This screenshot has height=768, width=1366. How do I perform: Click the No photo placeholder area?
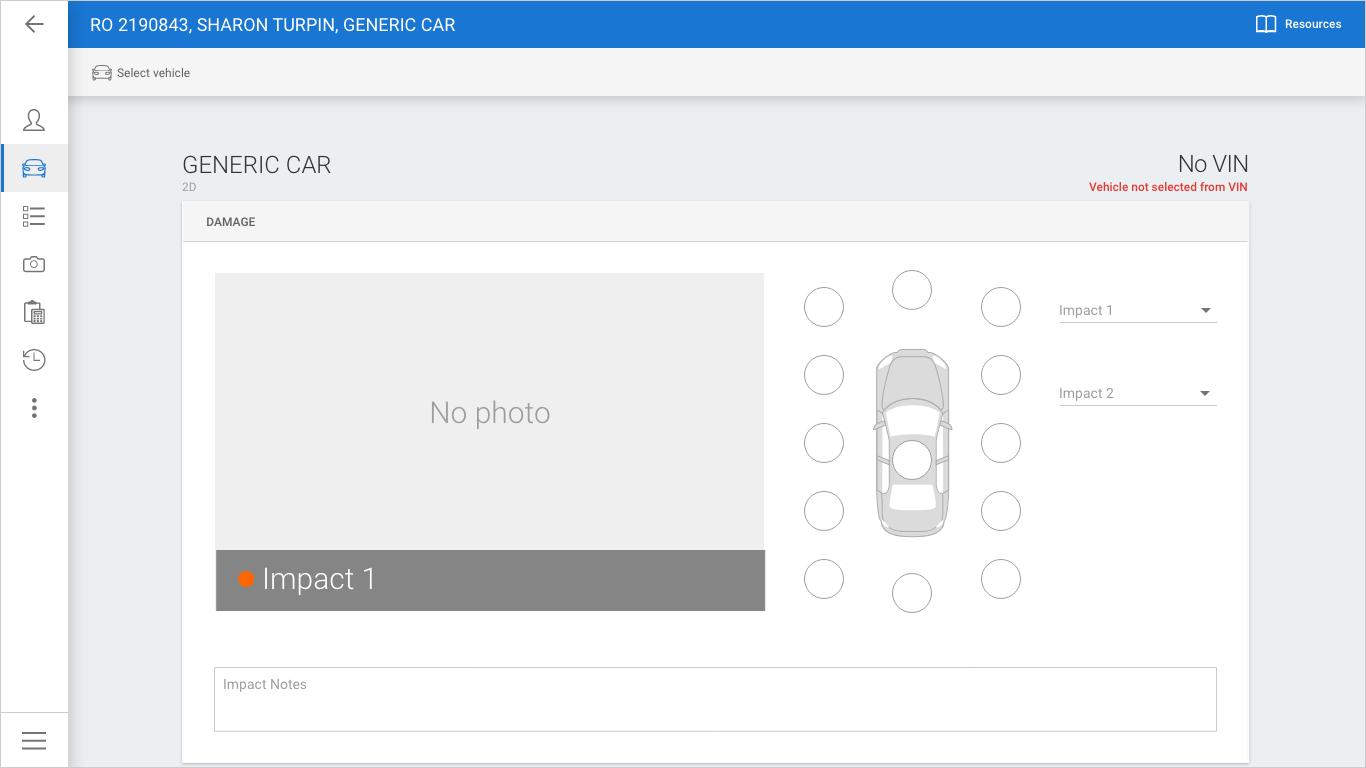coord(490,412)
